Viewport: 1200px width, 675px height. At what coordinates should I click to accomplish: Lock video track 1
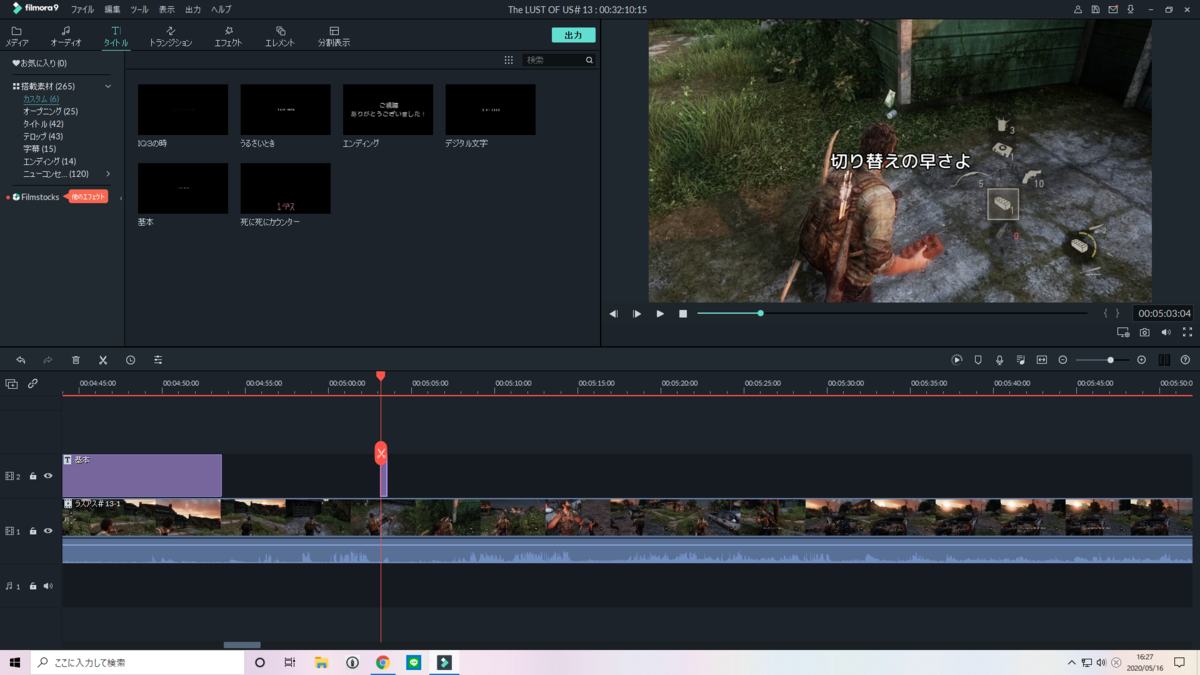coord(33,531)
